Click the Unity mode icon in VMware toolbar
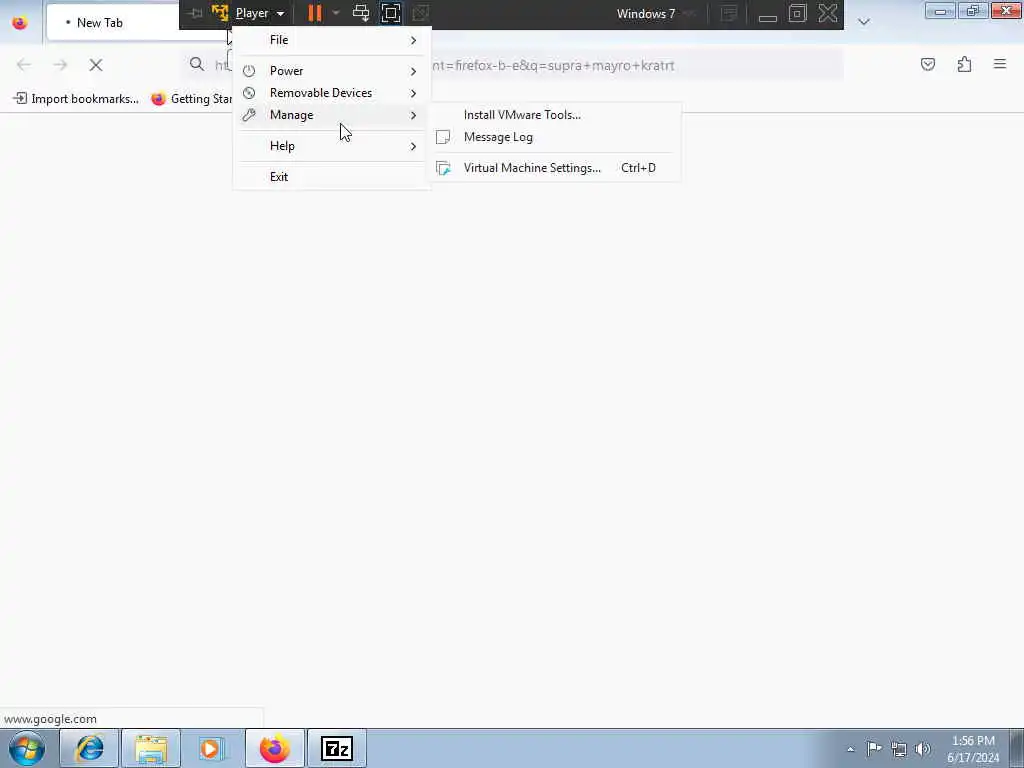Screen dimensions: 1024x768 point(421,13)
